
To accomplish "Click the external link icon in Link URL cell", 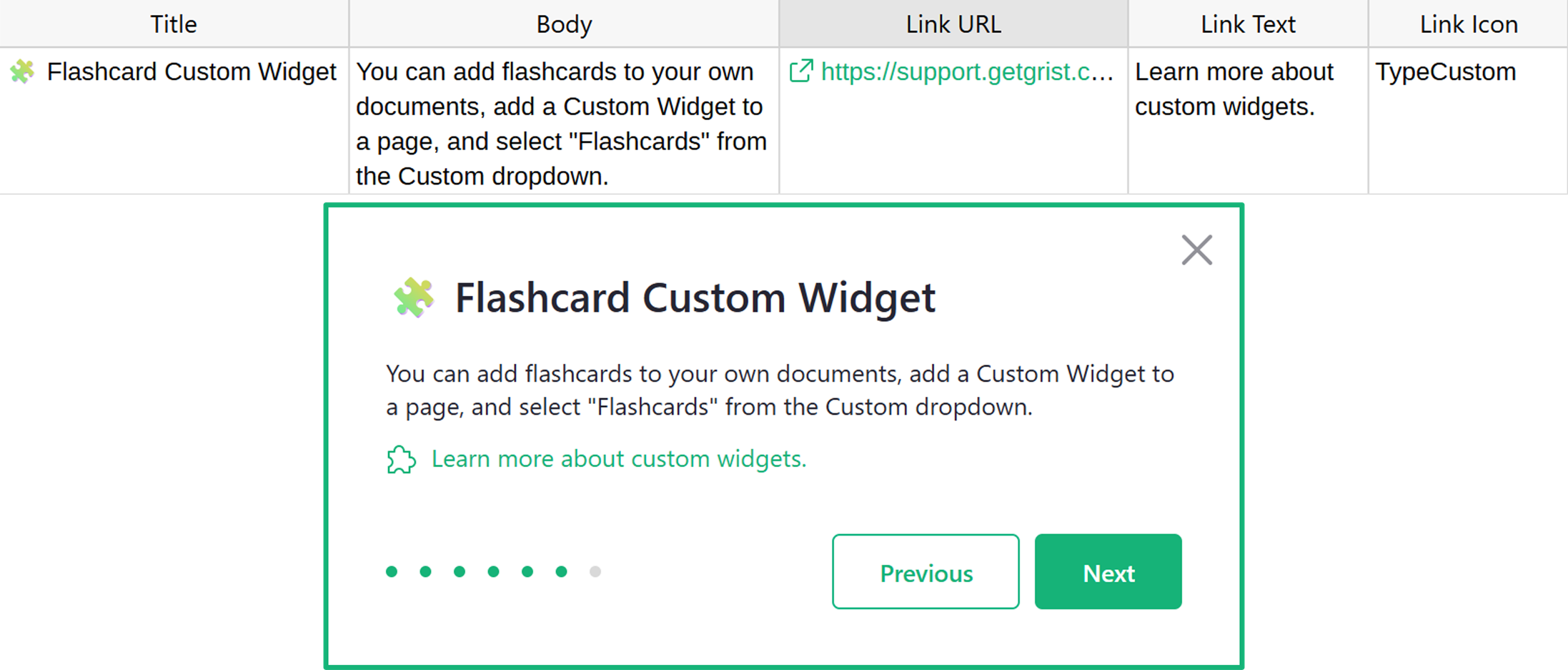I will (x=801, y=72).
